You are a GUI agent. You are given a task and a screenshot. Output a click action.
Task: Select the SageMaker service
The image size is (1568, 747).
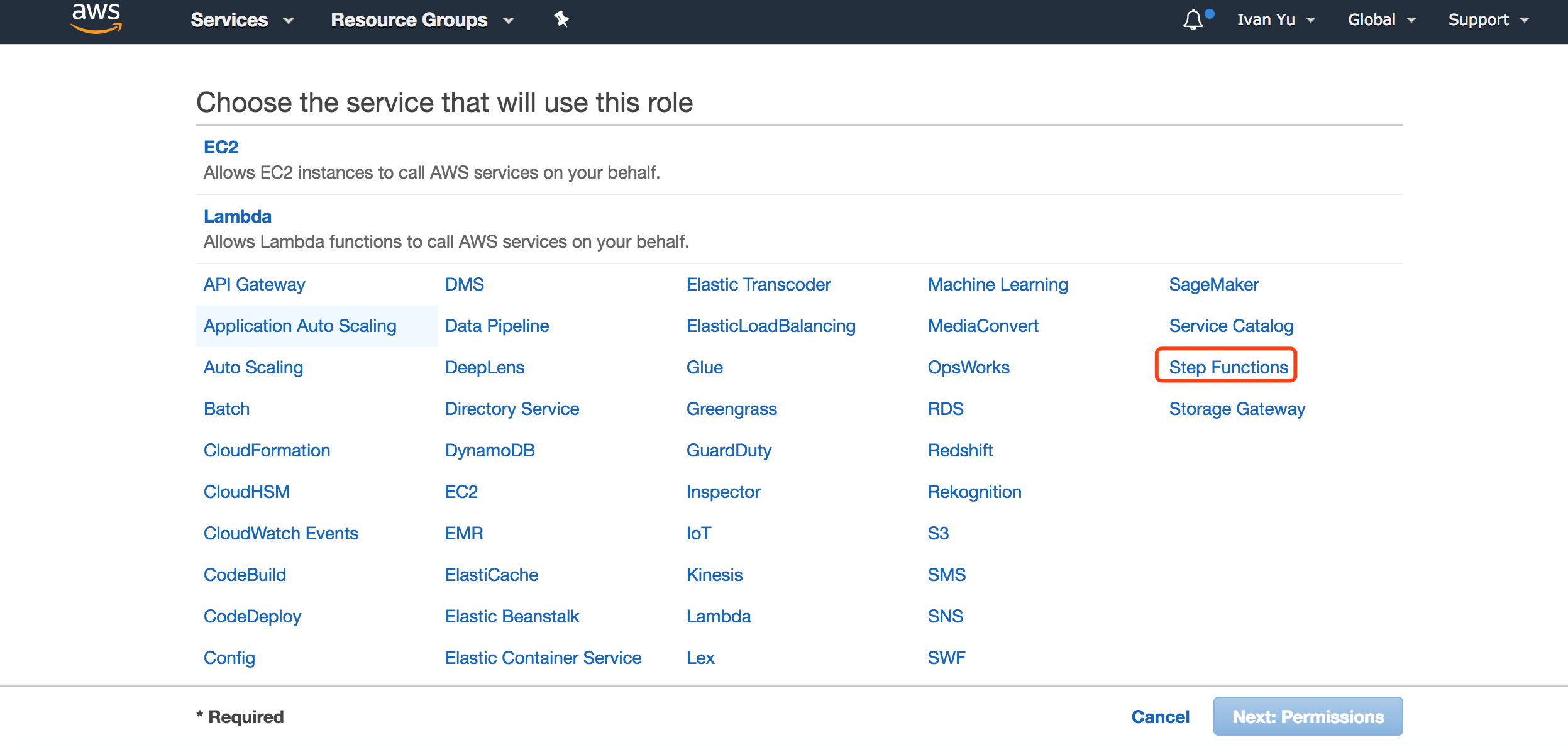point(1213,284)
